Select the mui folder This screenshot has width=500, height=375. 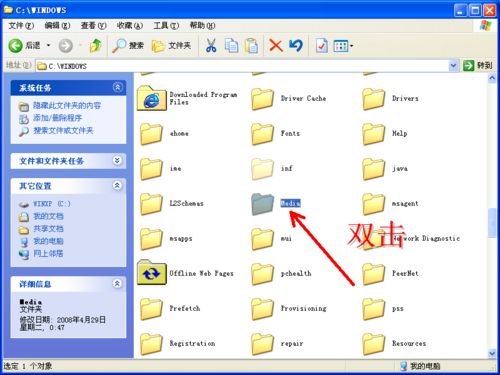272,239
